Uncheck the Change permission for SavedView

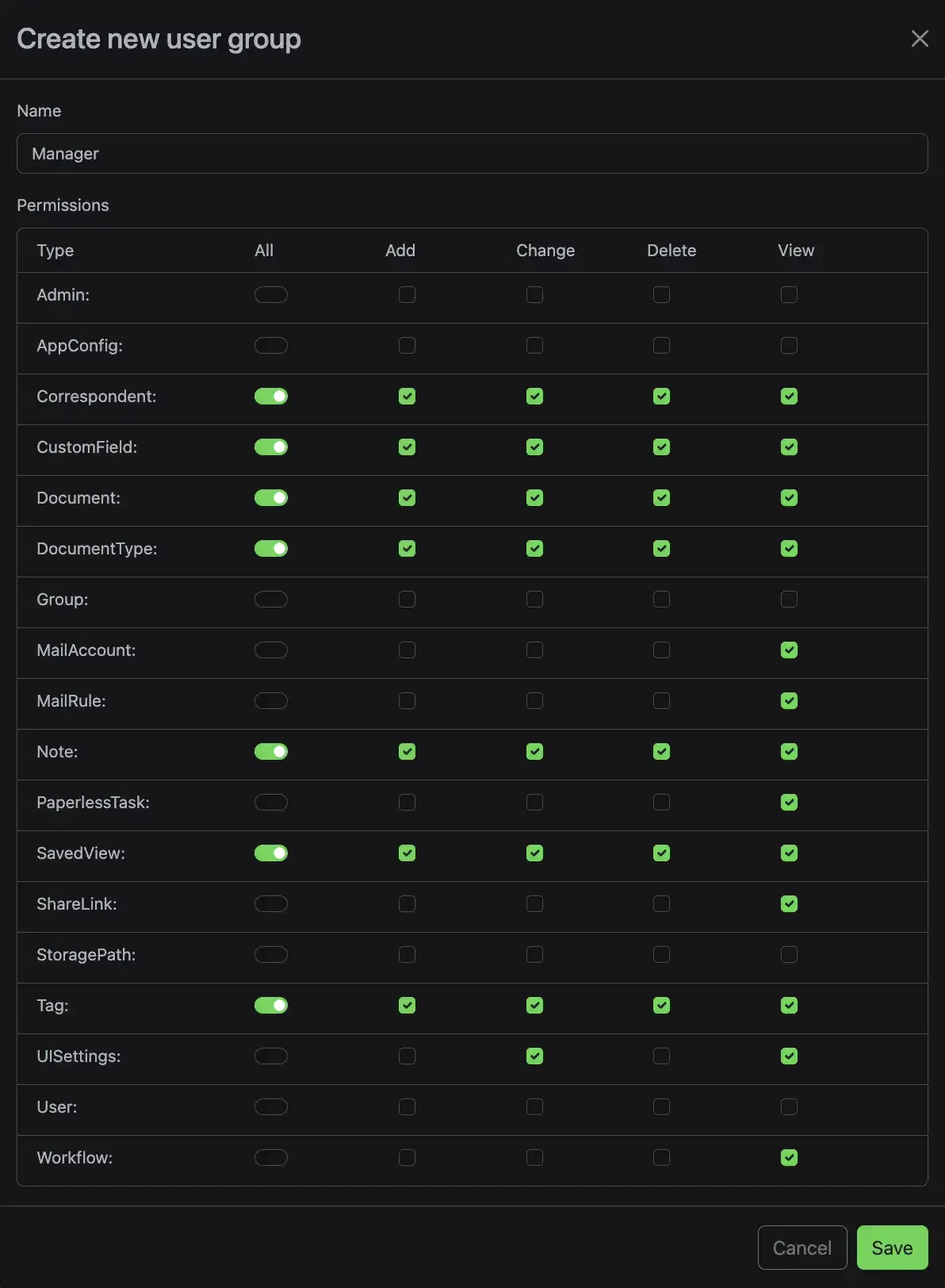535,853
